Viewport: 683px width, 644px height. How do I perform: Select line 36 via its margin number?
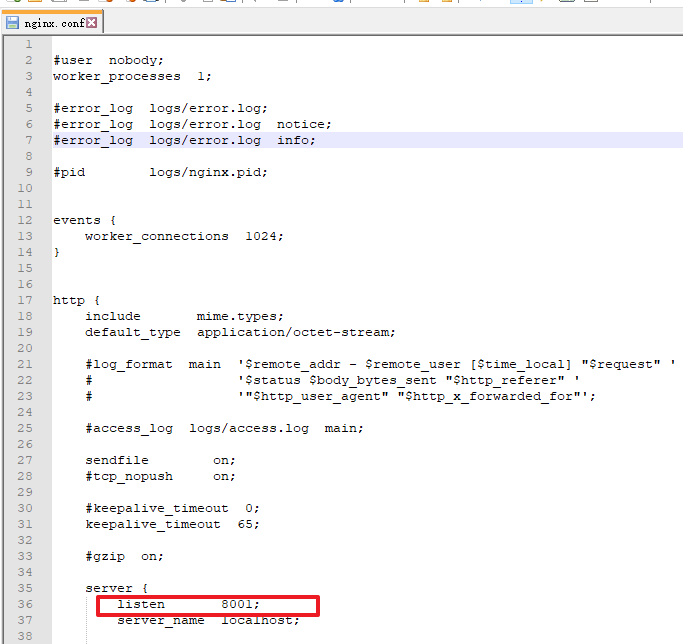pos(25,604)
